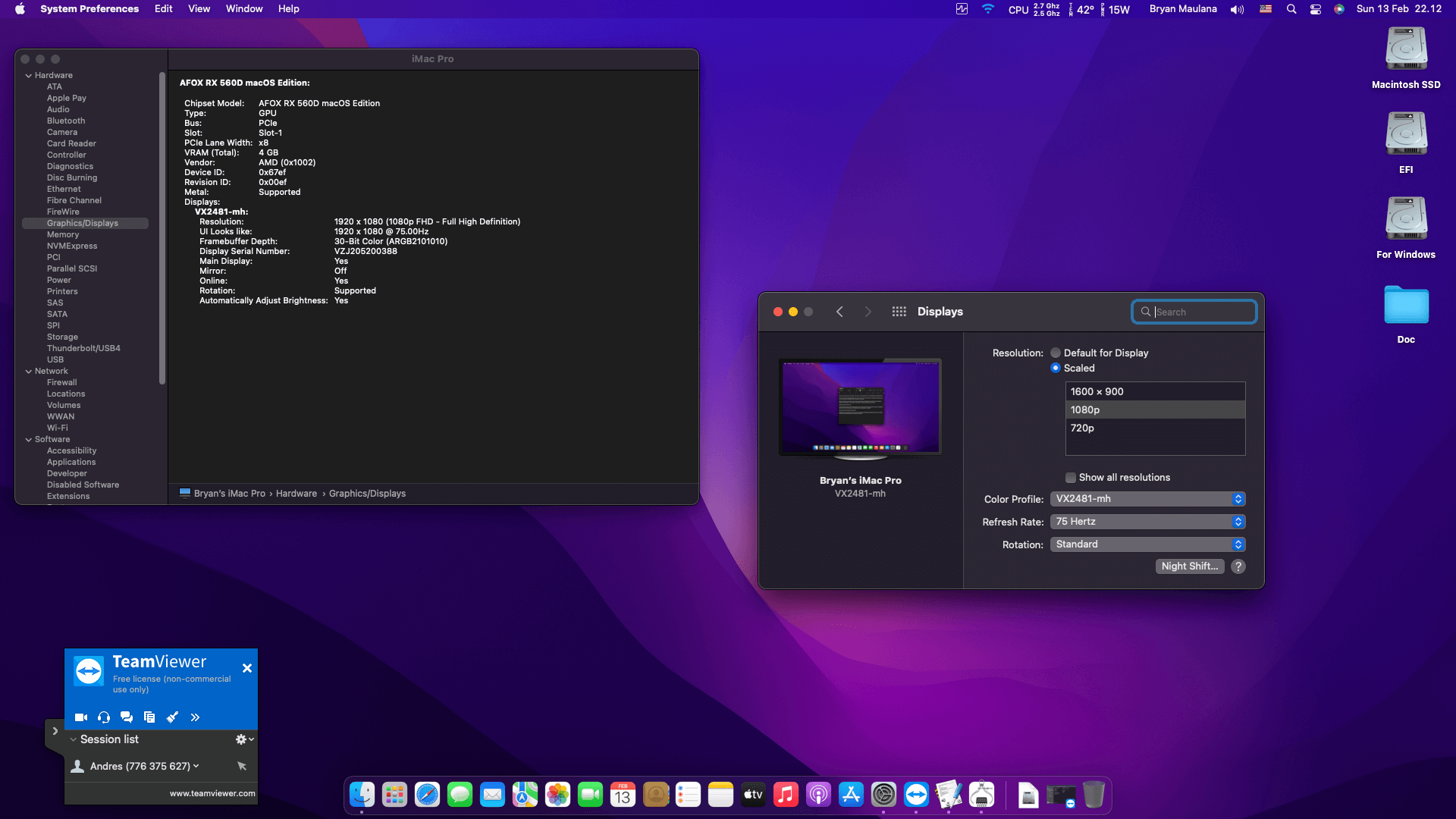1456x819 pixels.
Task: Open TeamViewer session settings gear dropdown
Action: tap(244, 739)
